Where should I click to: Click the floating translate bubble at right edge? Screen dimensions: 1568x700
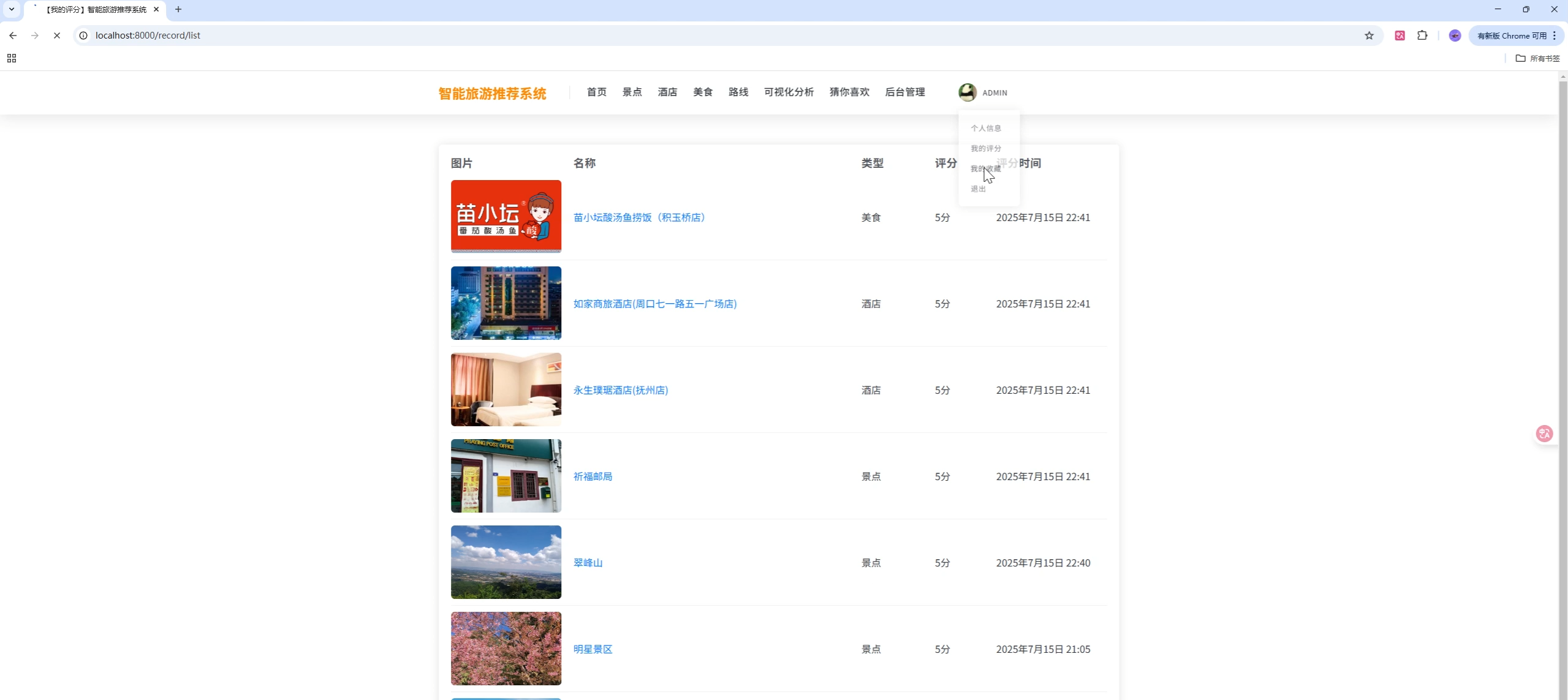click(1544, 434)
